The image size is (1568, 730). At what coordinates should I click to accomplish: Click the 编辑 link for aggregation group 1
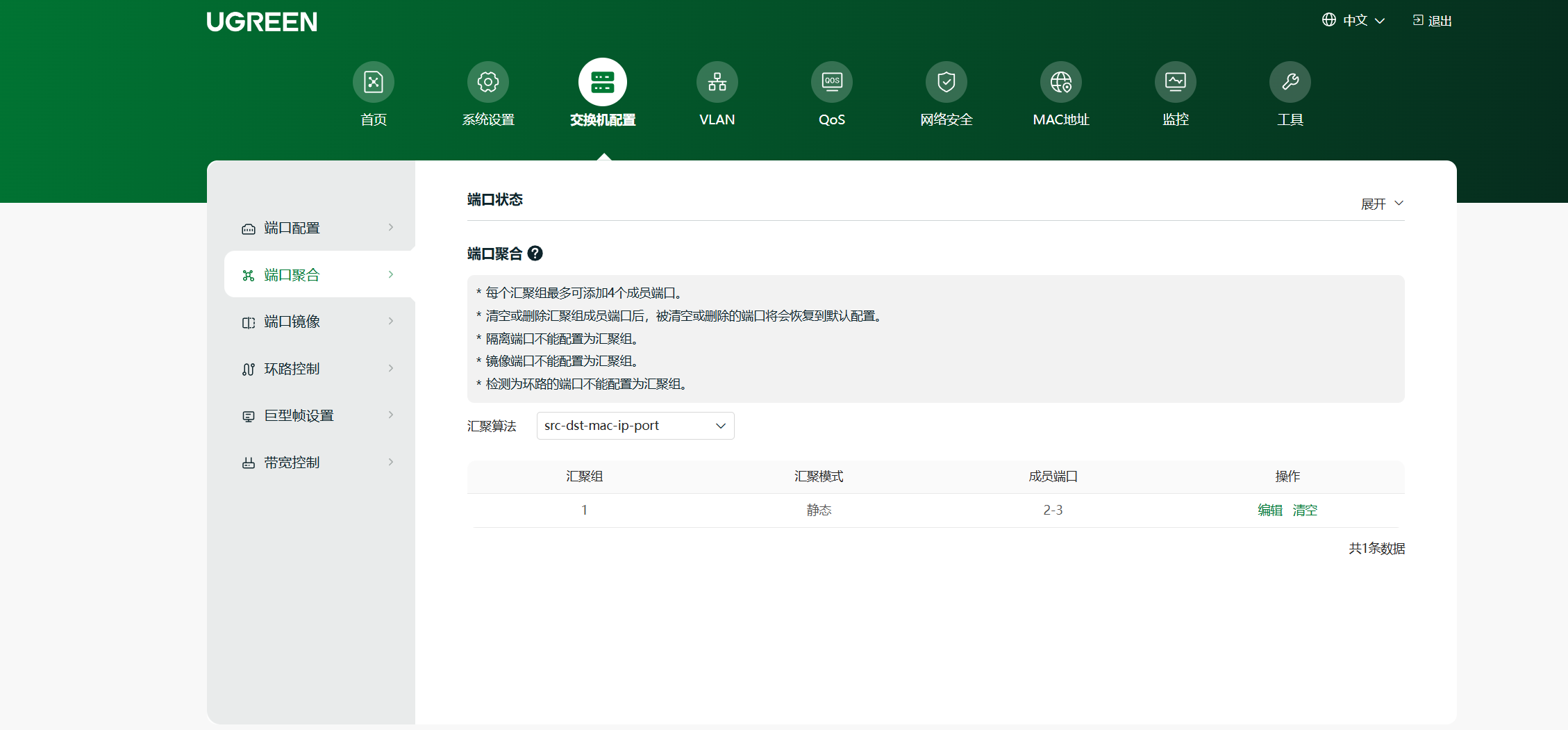tap(1270, 509)
